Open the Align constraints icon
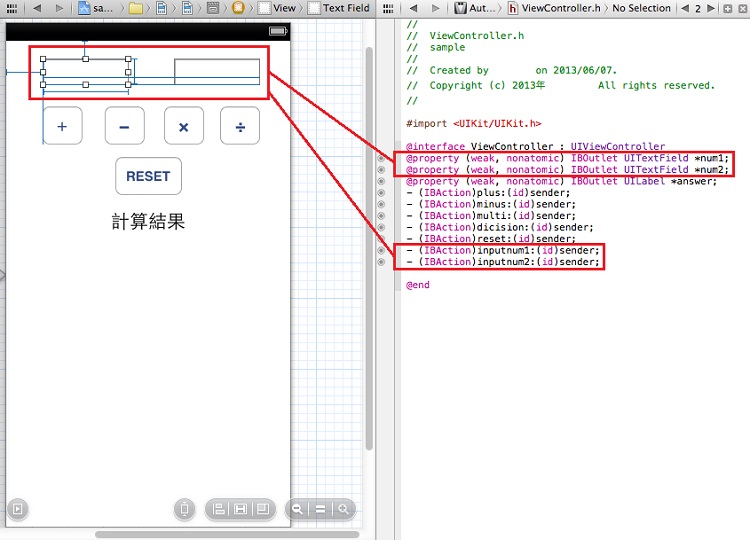 pos(218,509)
